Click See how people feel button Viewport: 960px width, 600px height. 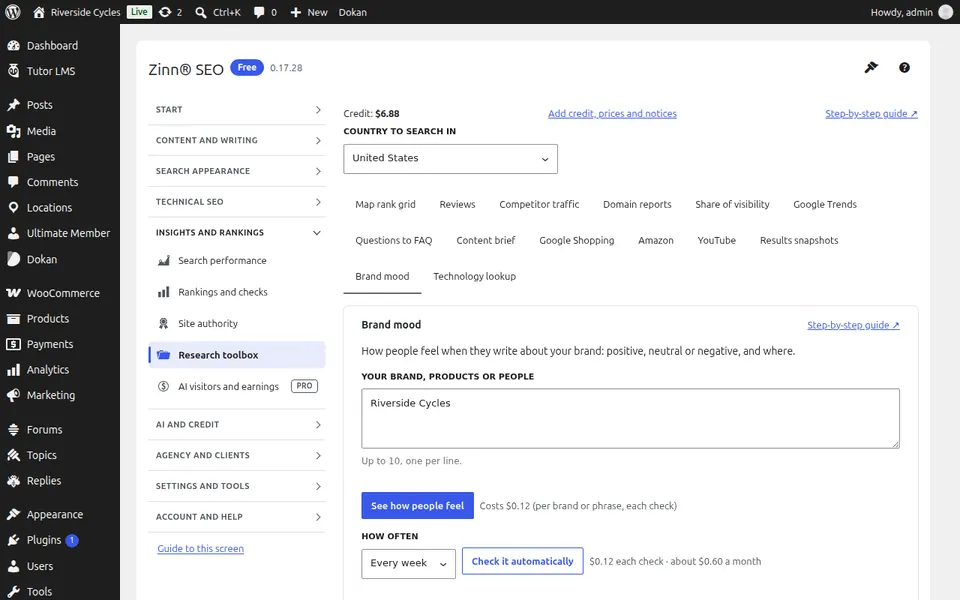pos(418,506)
